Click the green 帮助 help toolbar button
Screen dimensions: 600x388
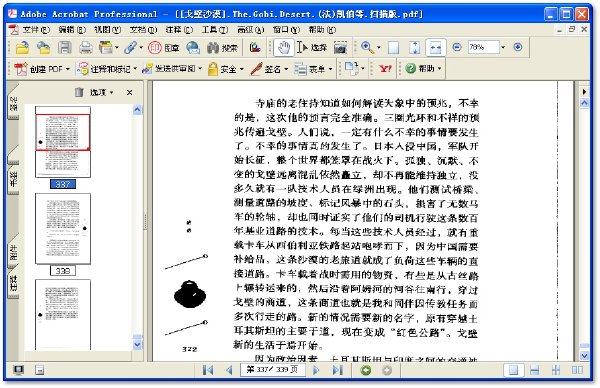click(x=424, y=68)
